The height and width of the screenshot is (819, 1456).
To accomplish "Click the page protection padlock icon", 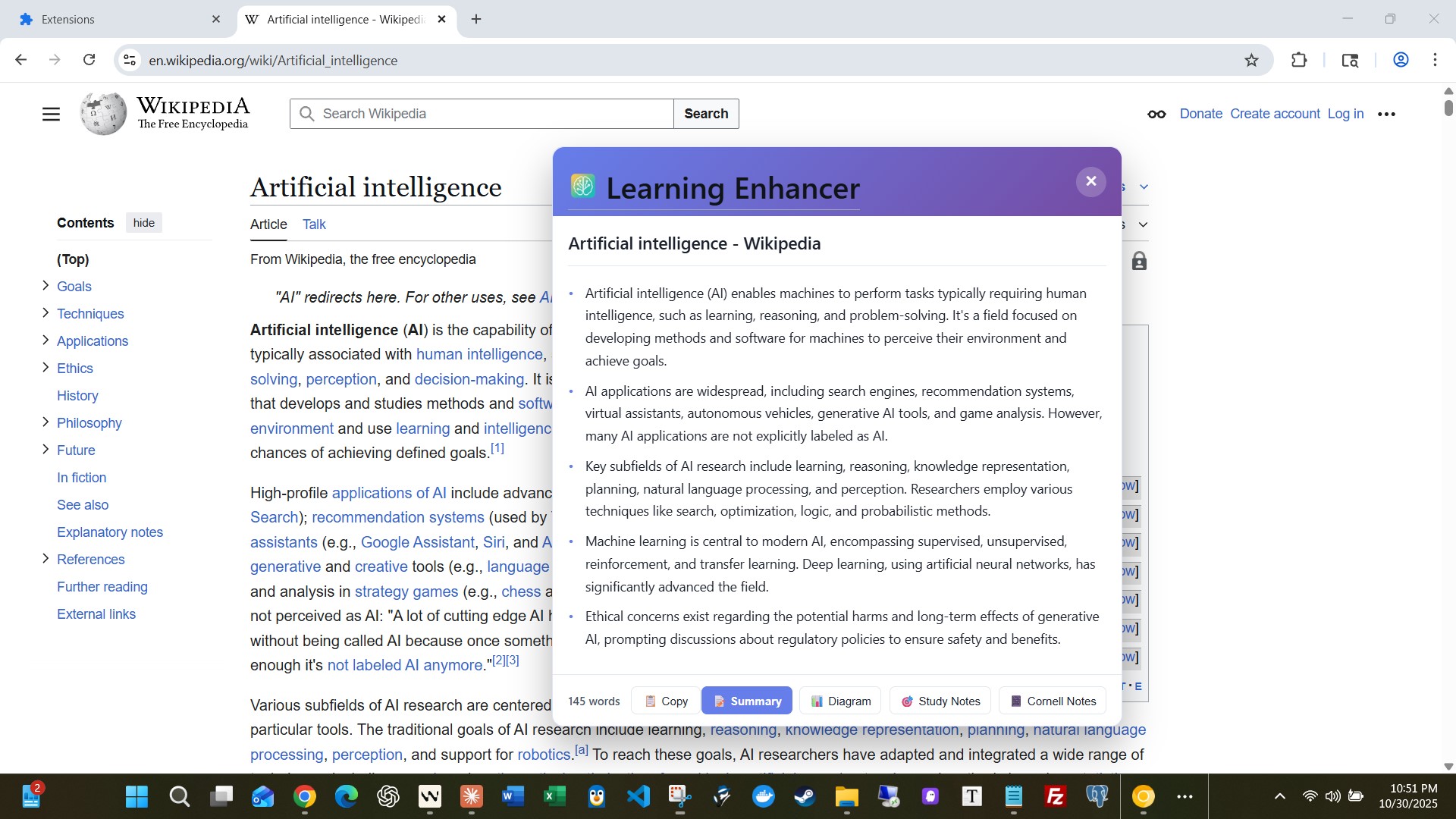I will point(1139,262).
